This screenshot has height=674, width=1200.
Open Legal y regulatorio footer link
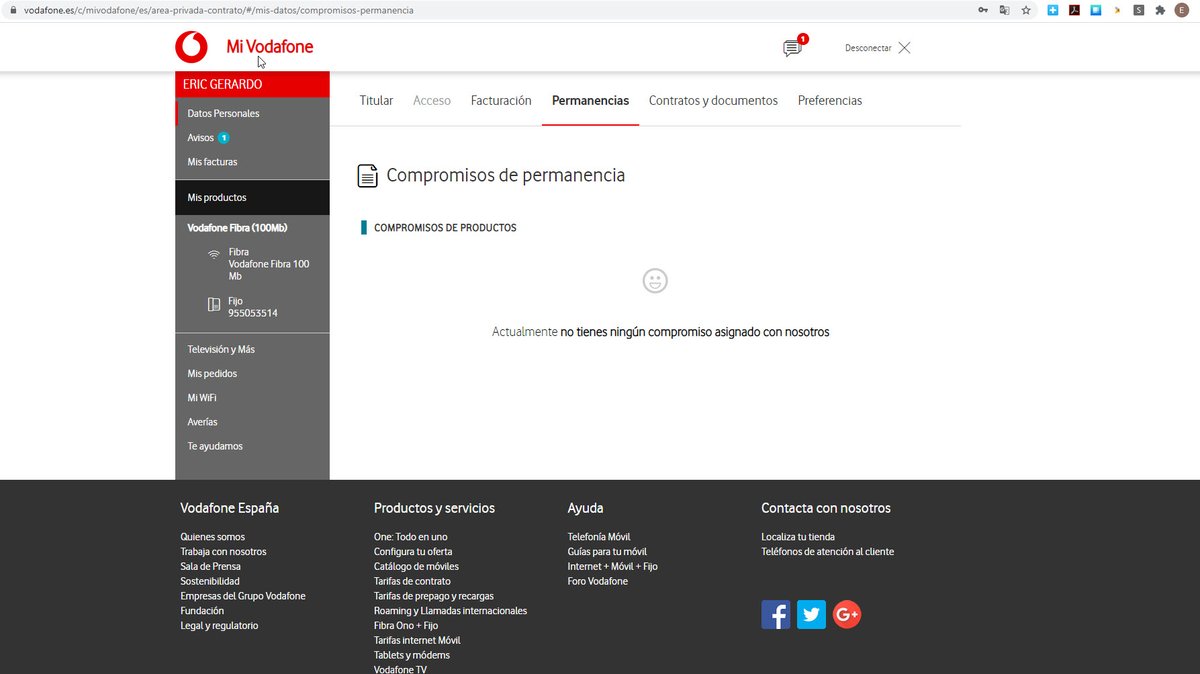(219, 626)
